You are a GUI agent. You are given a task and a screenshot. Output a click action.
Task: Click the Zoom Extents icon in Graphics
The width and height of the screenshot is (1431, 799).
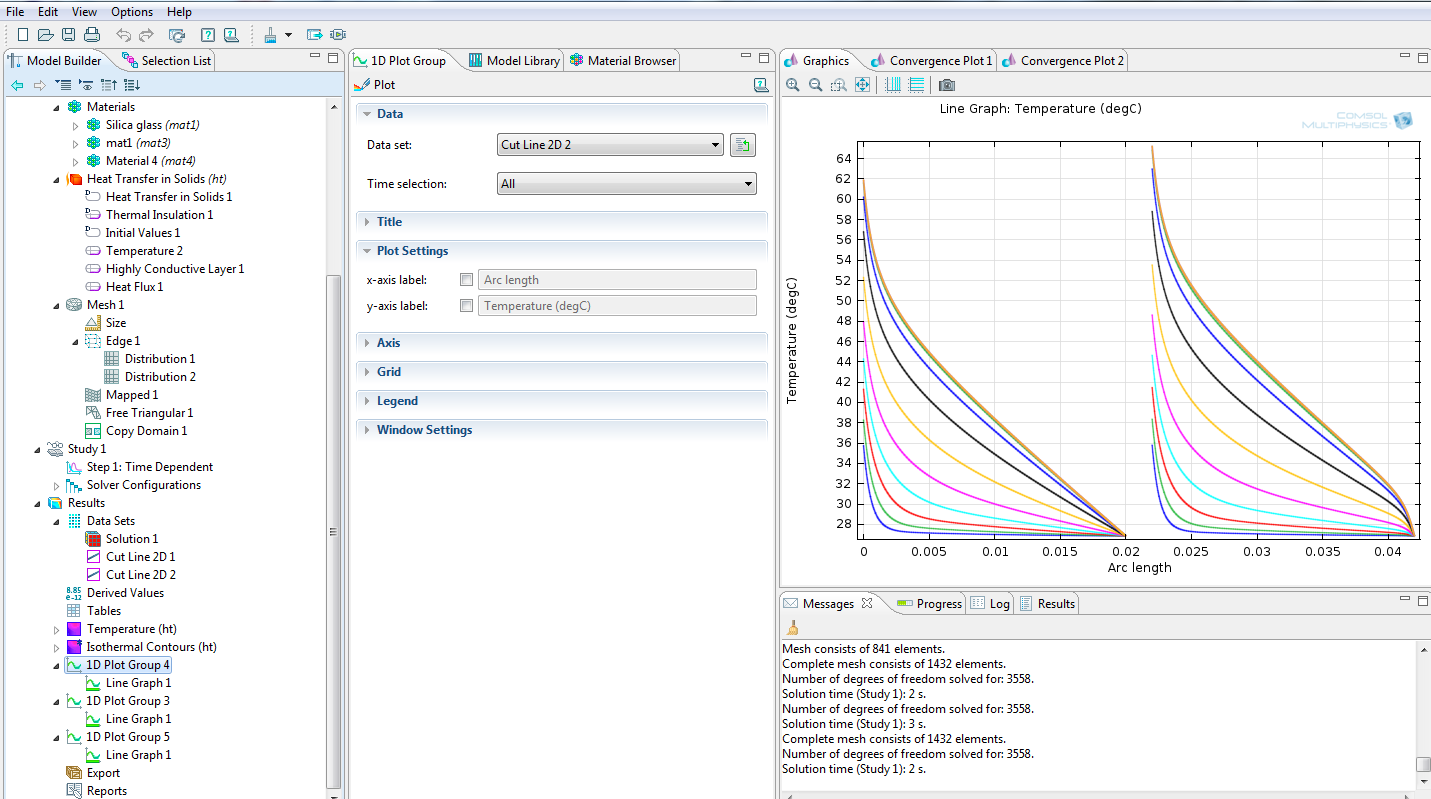pos(862,85)
